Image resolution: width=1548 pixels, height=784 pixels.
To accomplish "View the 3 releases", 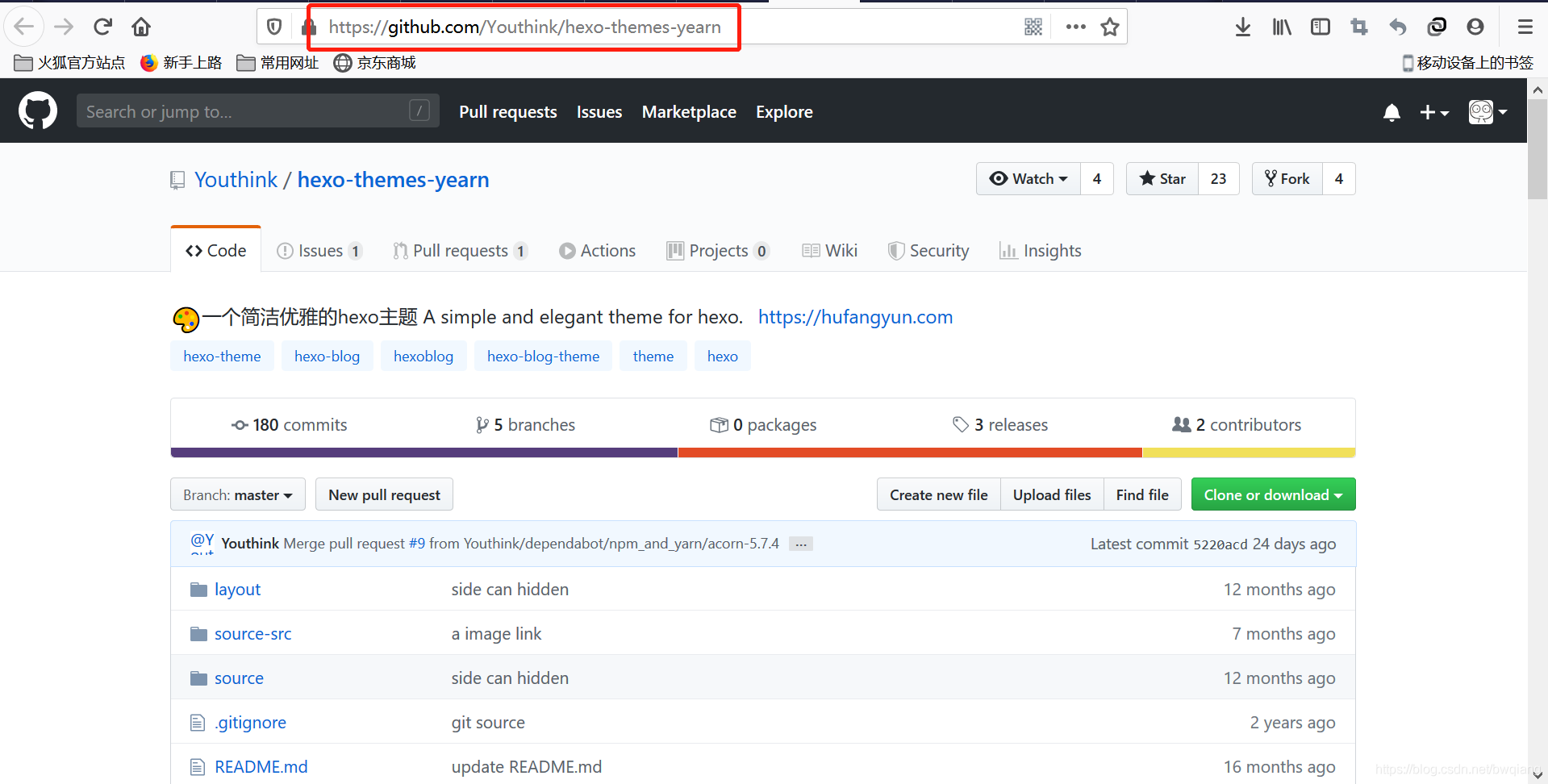I will 1000,425.
